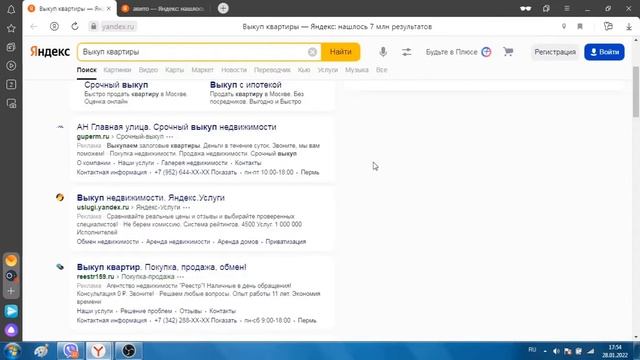The image size is (640, 360).
Task: Open screenshot tool icon in sidebar
Action: click(11, 104)
